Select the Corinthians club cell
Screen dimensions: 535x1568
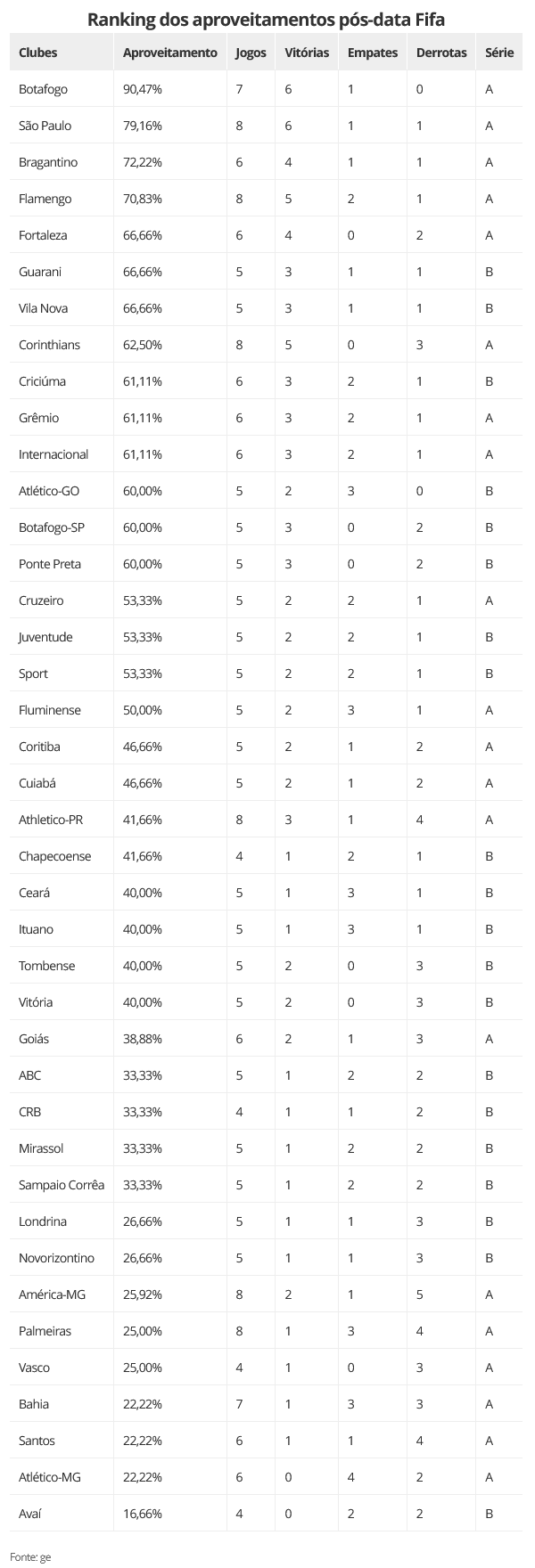(x=49, y=345)
